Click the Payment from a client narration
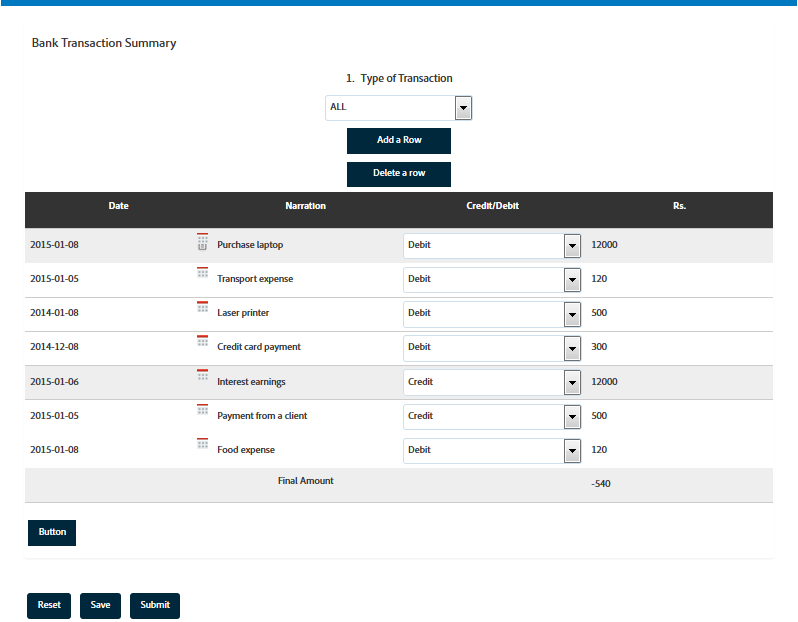Screen dimensions: 798x622 (262, 416)
